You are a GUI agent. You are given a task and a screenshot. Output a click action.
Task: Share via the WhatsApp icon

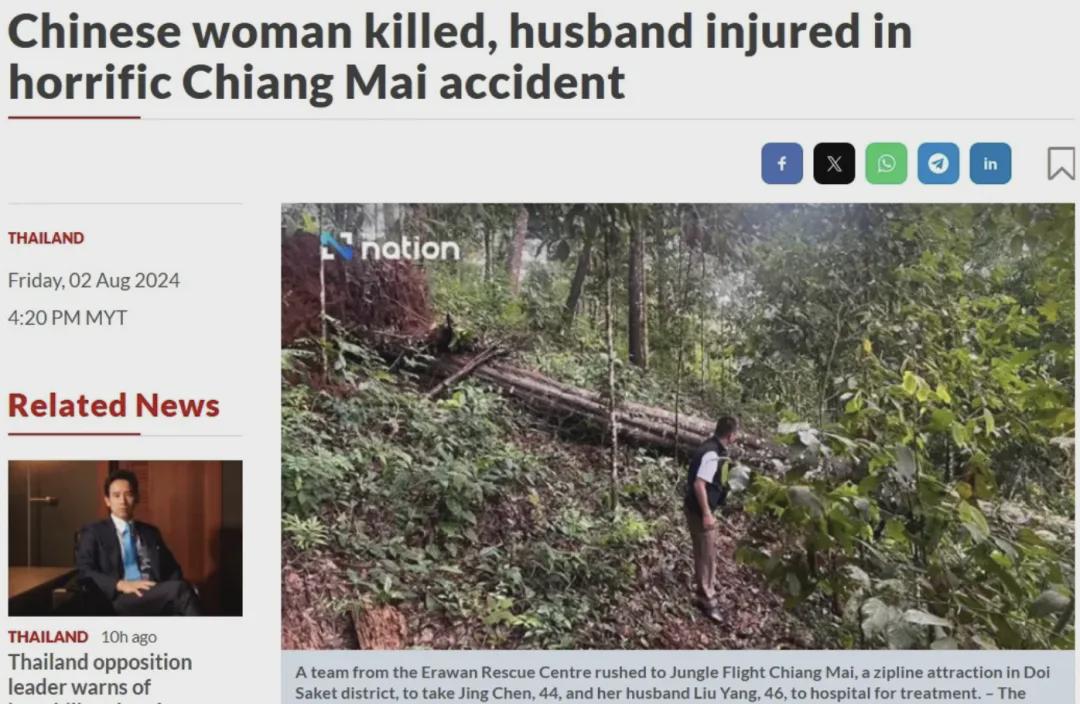(886, 163)
